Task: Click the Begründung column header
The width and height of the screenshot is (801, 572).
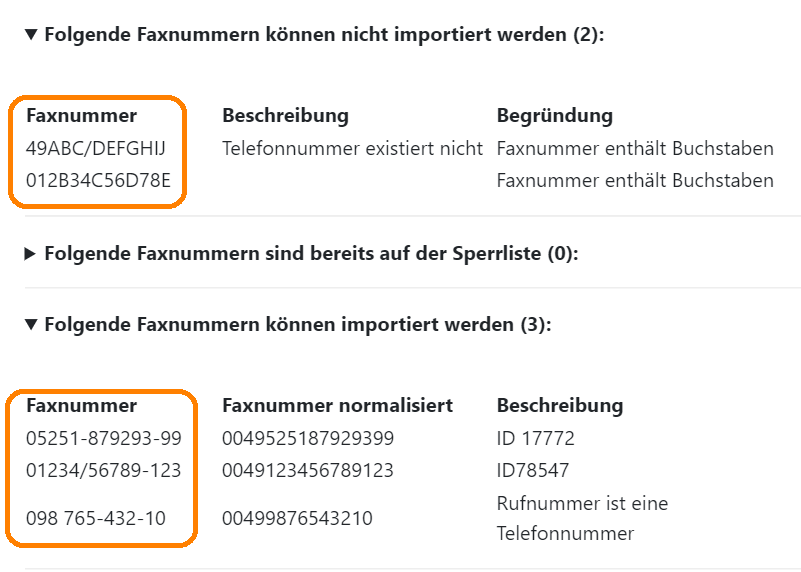Action: 555,115
